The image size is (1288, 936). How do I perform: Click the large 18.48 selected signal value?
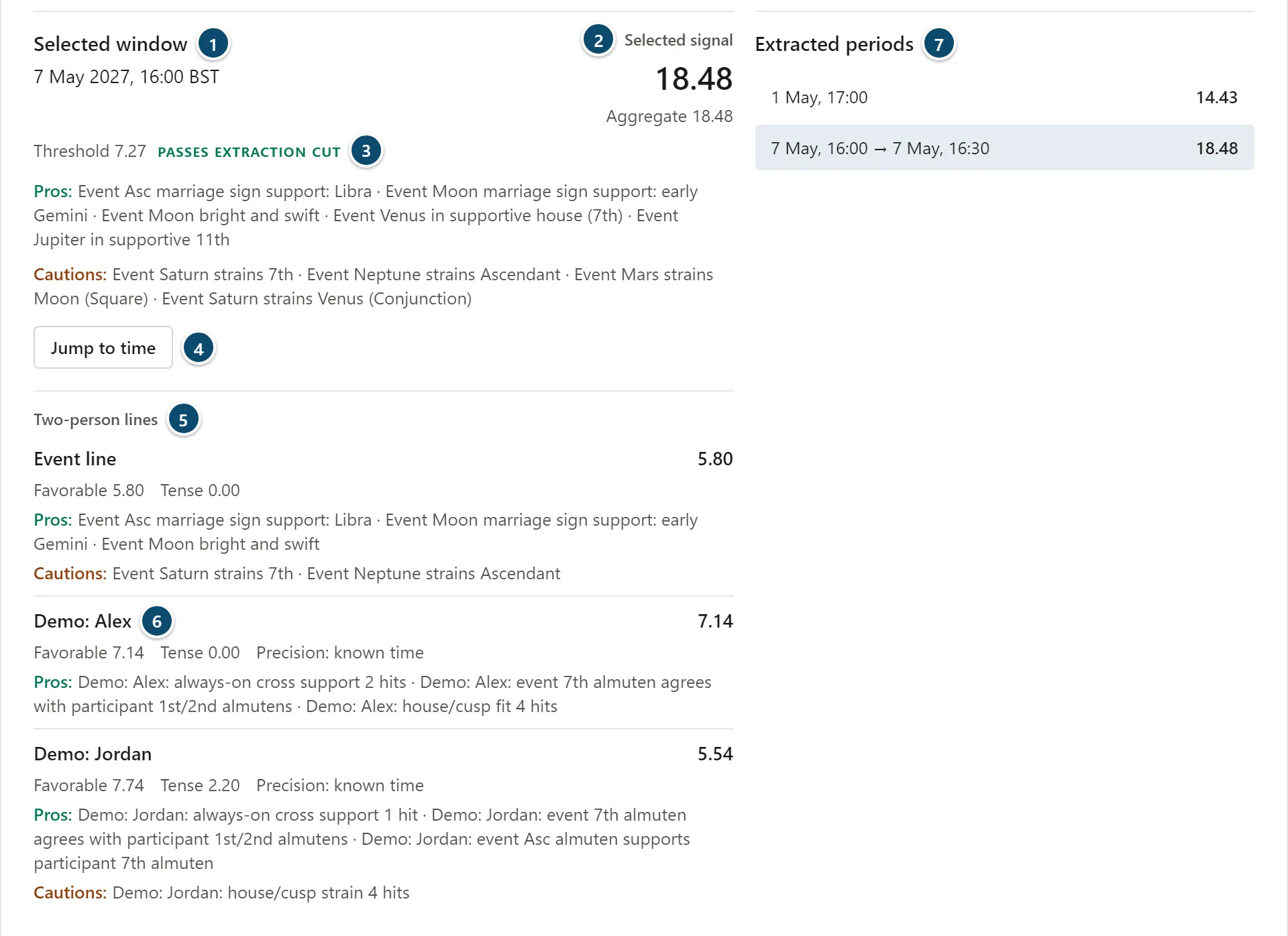click(x=694, y=79)
